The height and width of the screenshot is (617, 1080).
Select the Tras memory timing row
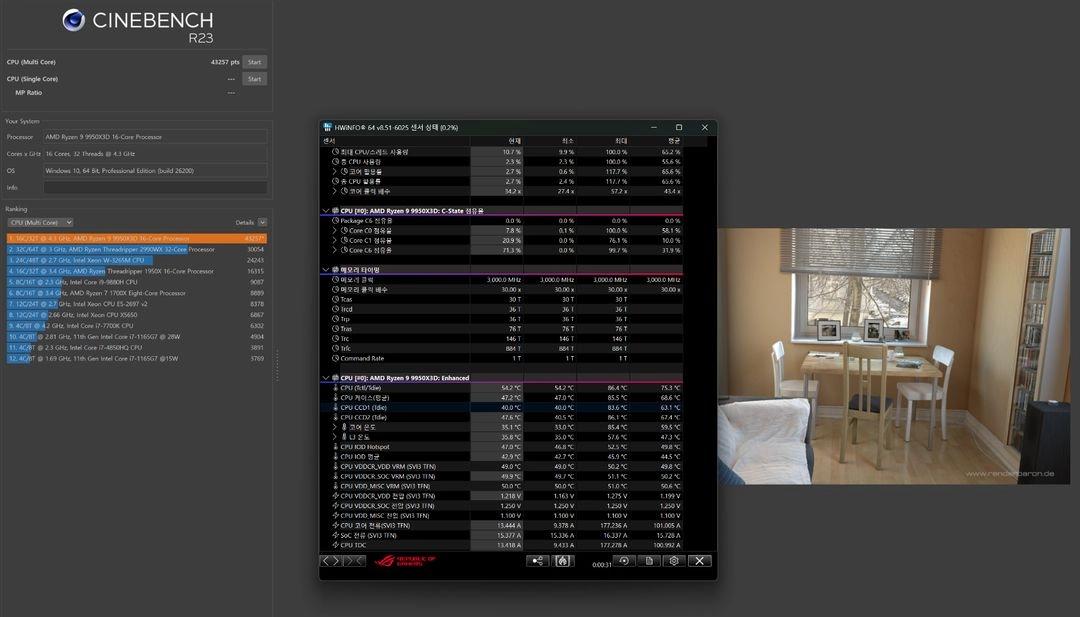point(501,328)
